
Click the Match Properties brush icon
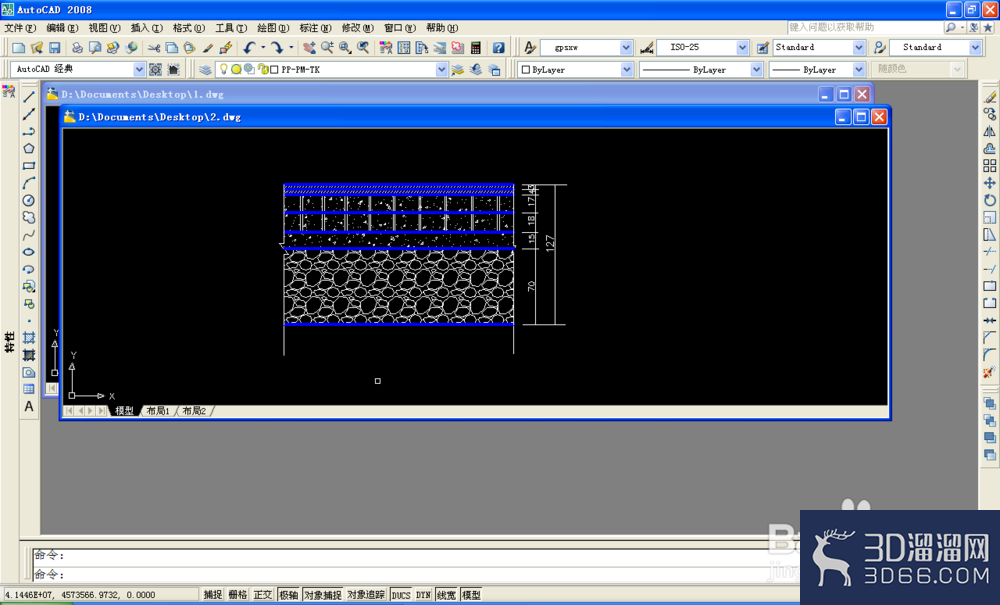click(x=208, y=48)
